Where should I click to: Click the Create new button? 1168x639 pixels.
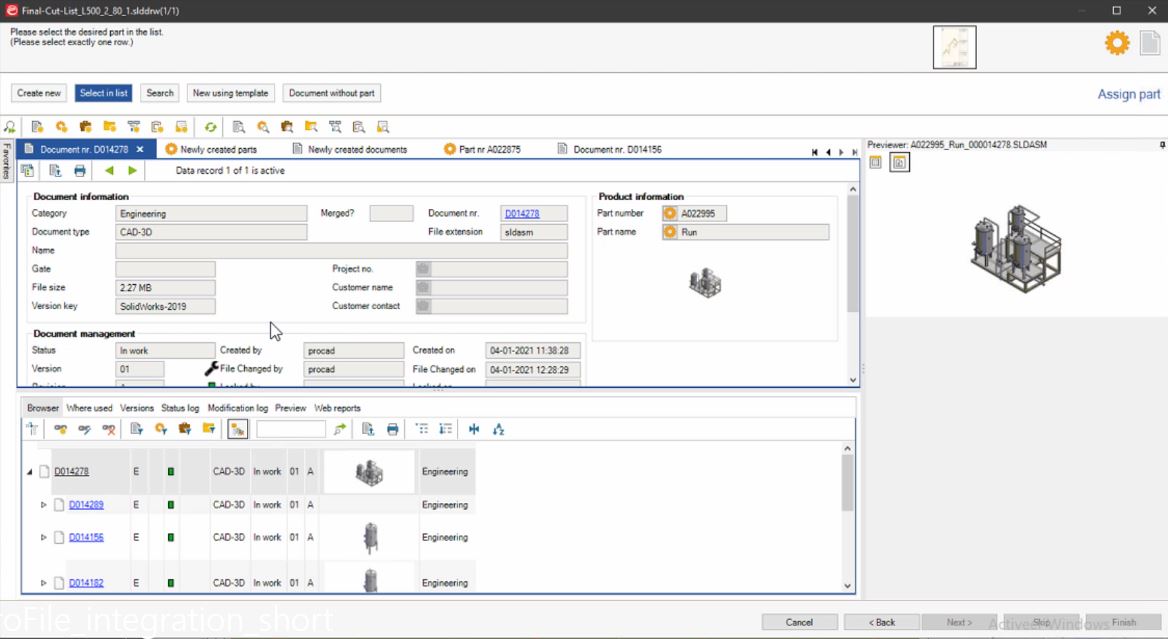[39, 93]
